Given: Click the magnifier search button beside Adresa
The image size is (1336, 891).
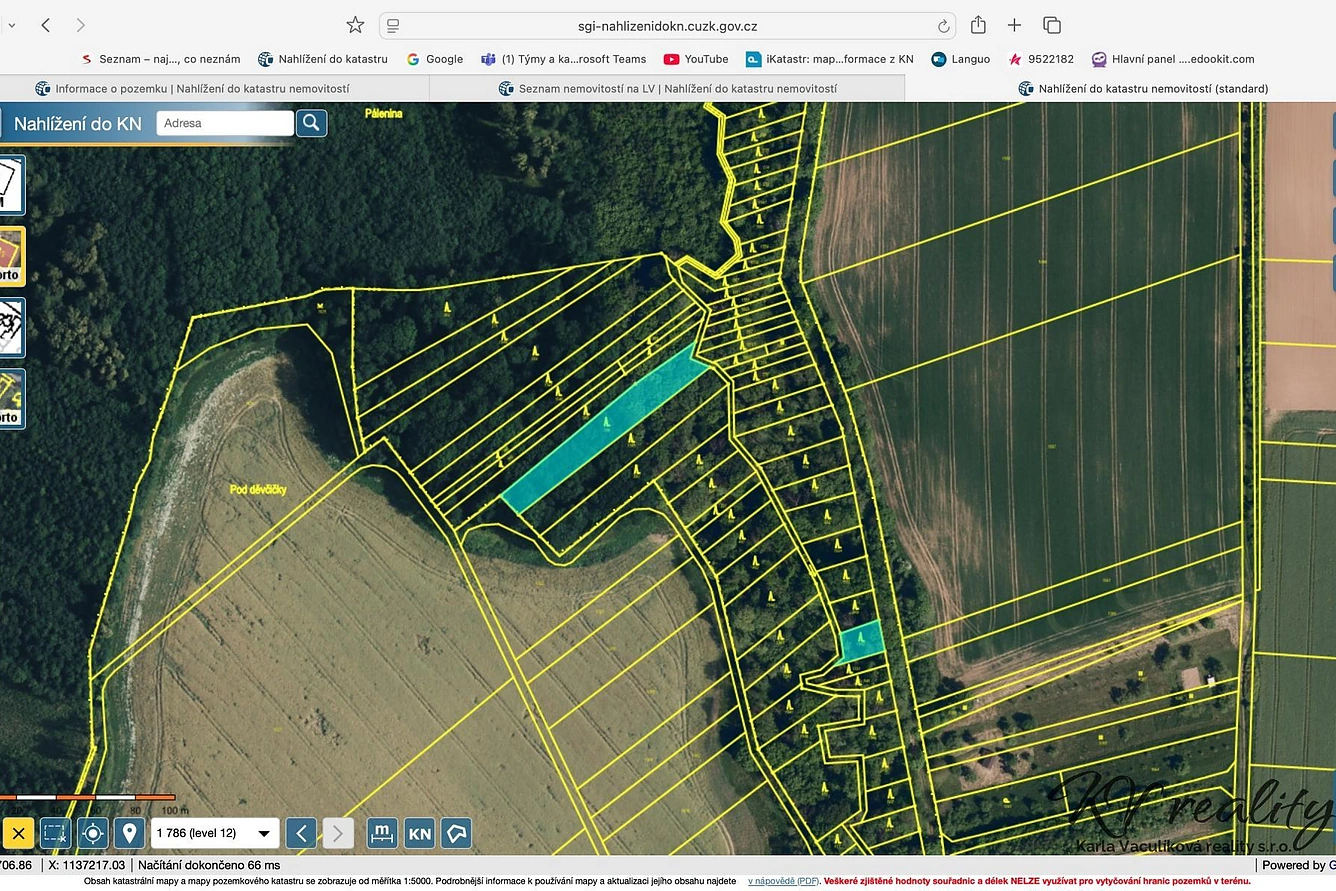Looking at the screenshot, I should pos(311,123).
